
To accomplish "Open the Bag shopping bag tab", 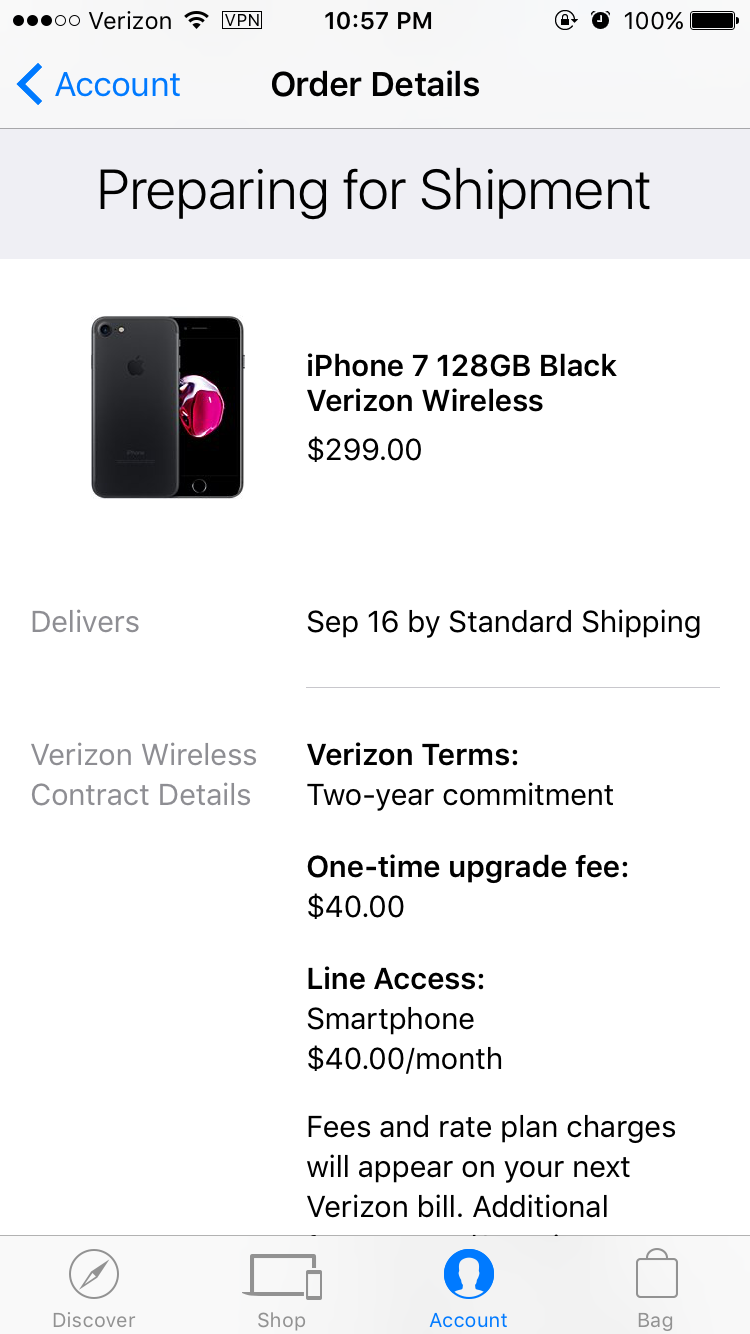I will point(656,1291).
